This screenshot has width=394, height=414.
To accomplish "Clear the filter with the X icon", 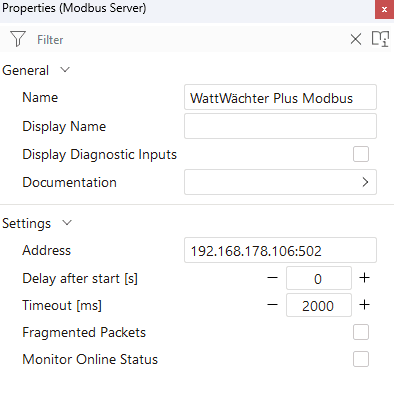I will [356, 39].
